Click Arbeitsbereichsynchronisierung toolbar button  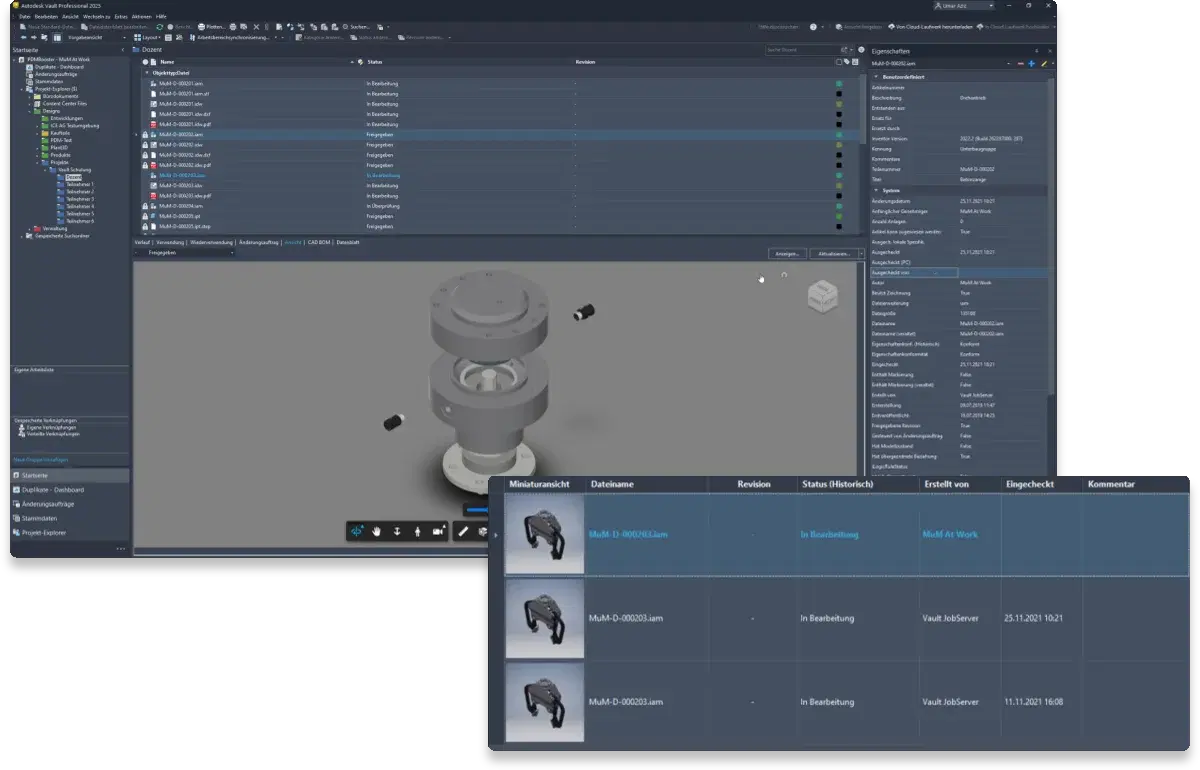pyautogui.click(x=231, y=37)
